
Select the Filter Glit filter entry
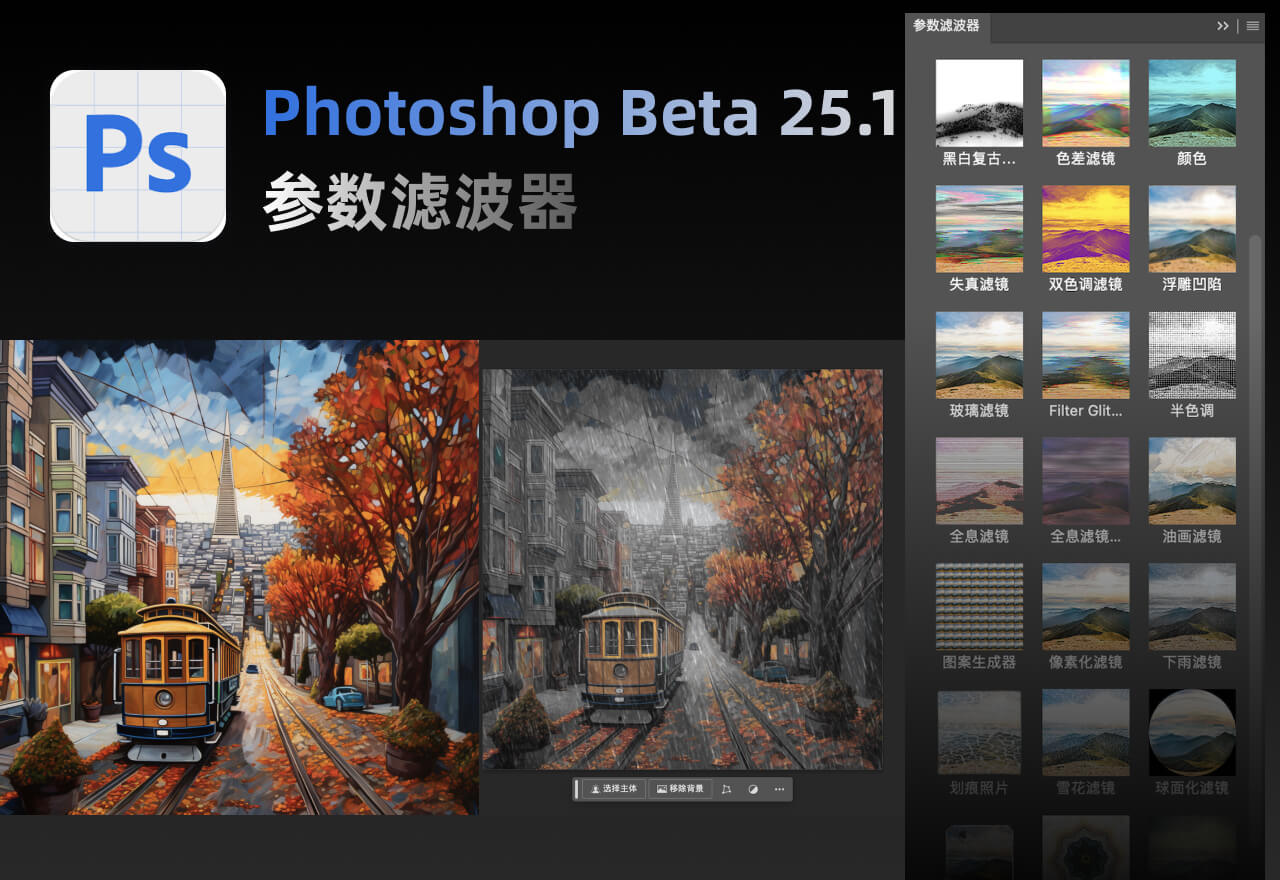(1086, 355)
